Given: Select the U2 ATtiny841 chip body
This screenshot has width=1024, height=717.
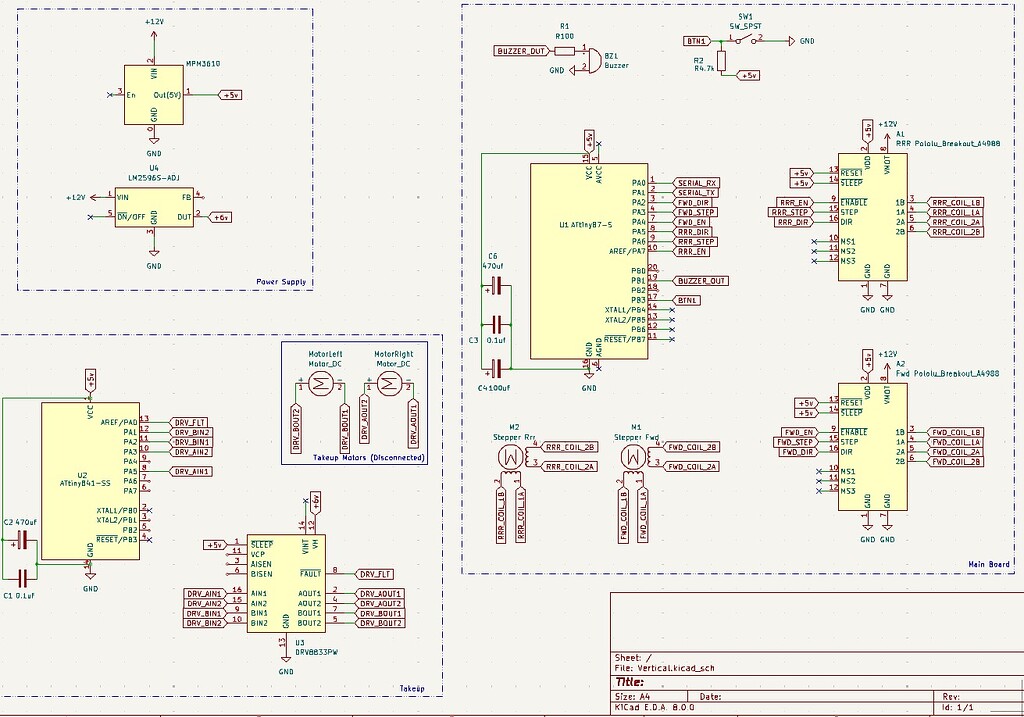Looking at the screenshot, I should 90,480.
